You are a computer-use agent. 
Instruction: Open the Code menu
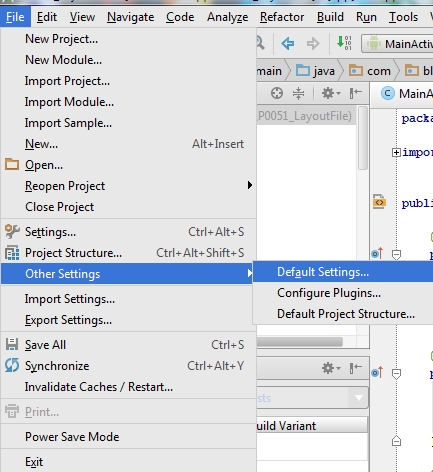180,17
